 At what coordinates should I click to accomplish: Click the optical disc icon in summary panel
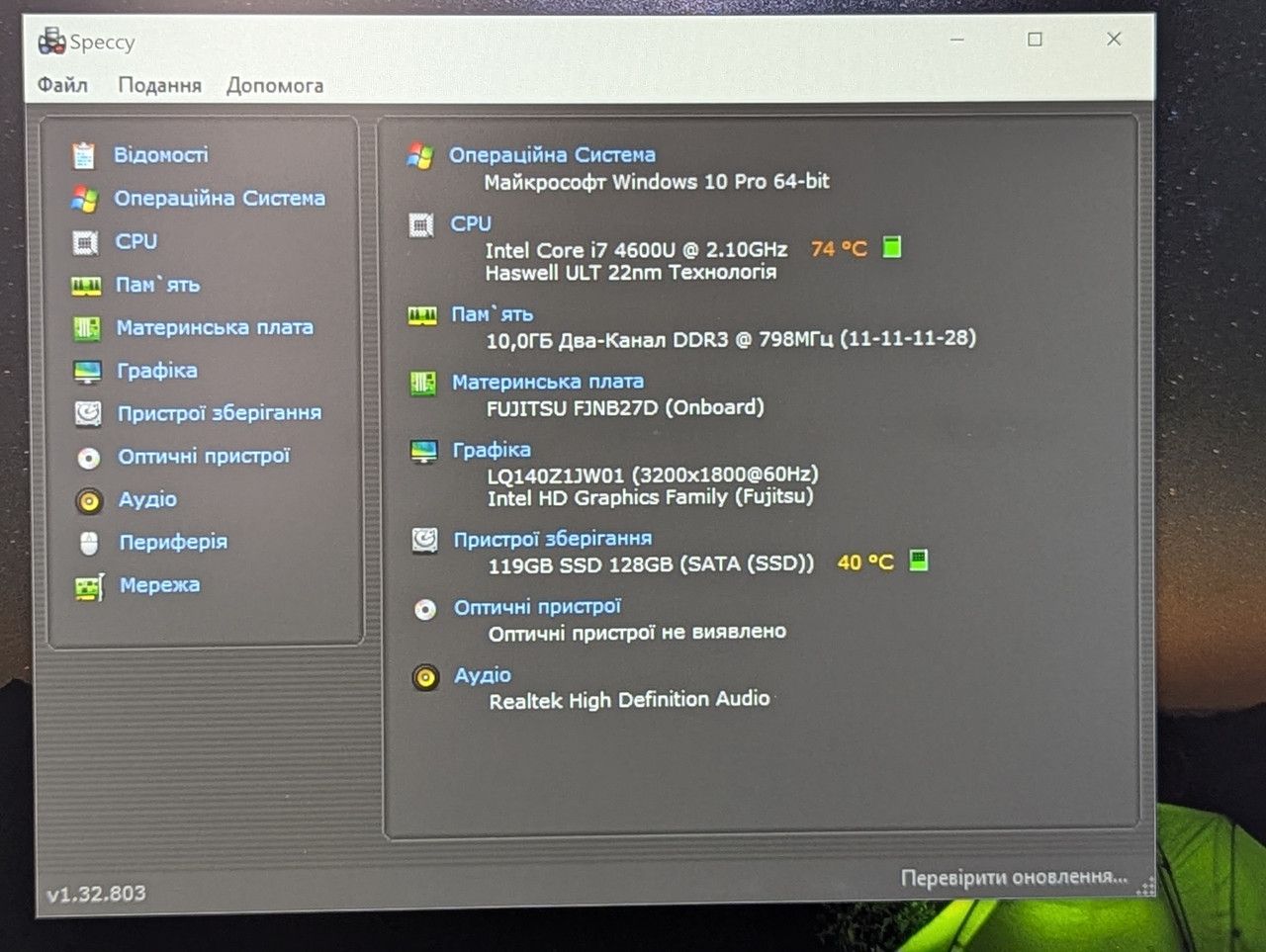[425, 609]
